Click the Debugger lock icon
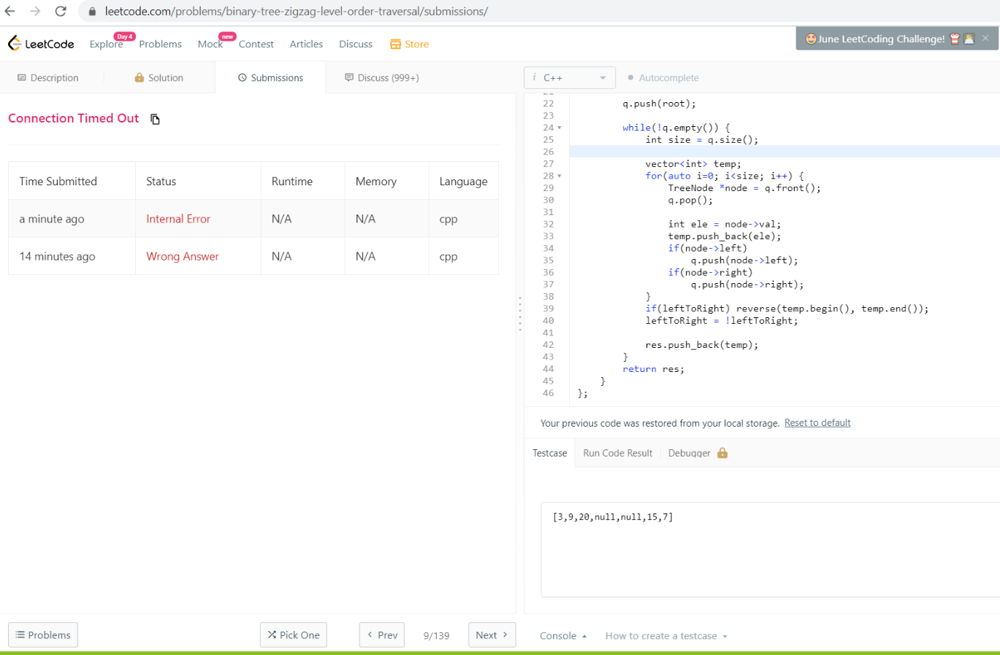Screen dimensions: 1000x655 722,453
